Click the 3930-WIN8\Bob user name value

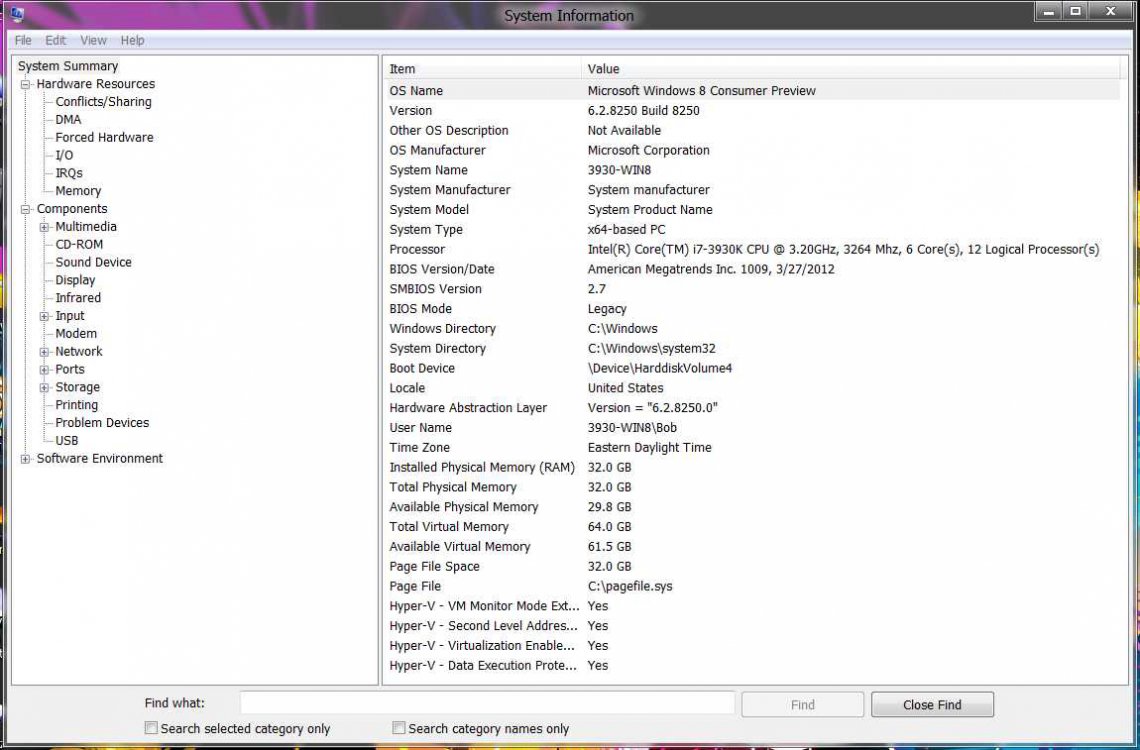pyautogui.click(x=632, y=427)
